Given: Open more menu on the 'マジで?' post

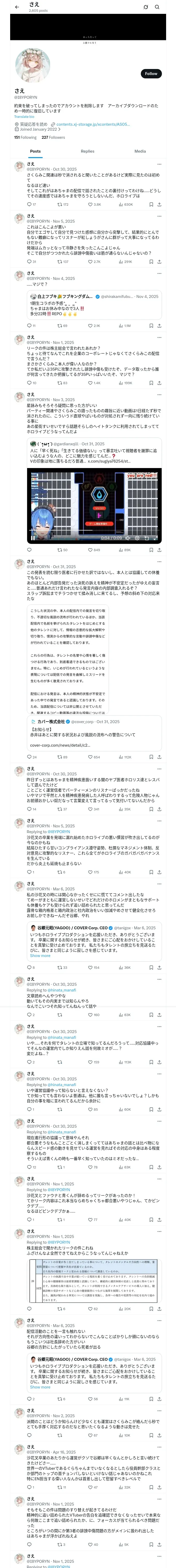Looking at the screenshot, I should tap(159, 273).
